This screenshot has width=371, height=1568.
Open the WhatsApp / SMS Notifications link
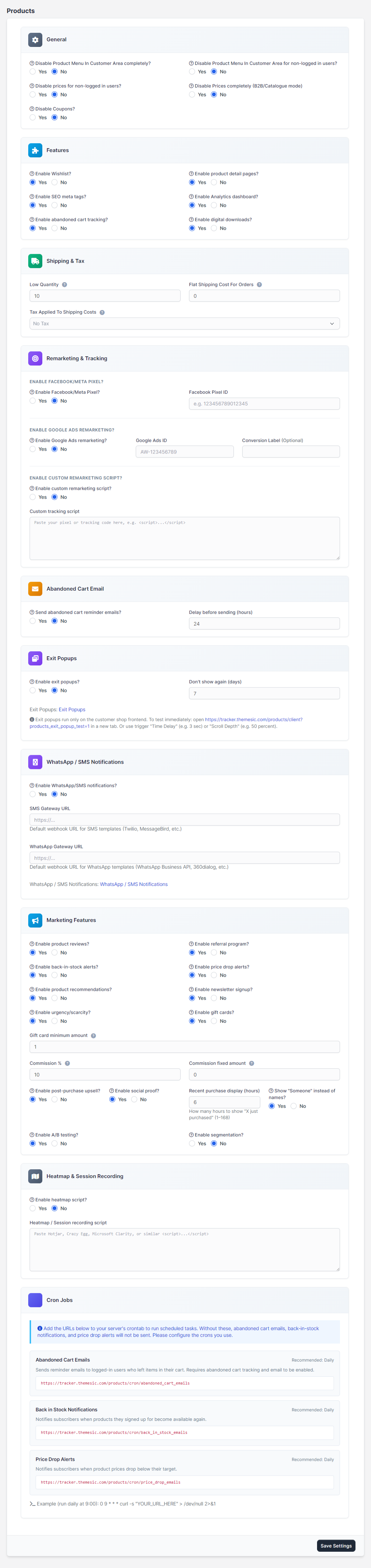[134, 885]
